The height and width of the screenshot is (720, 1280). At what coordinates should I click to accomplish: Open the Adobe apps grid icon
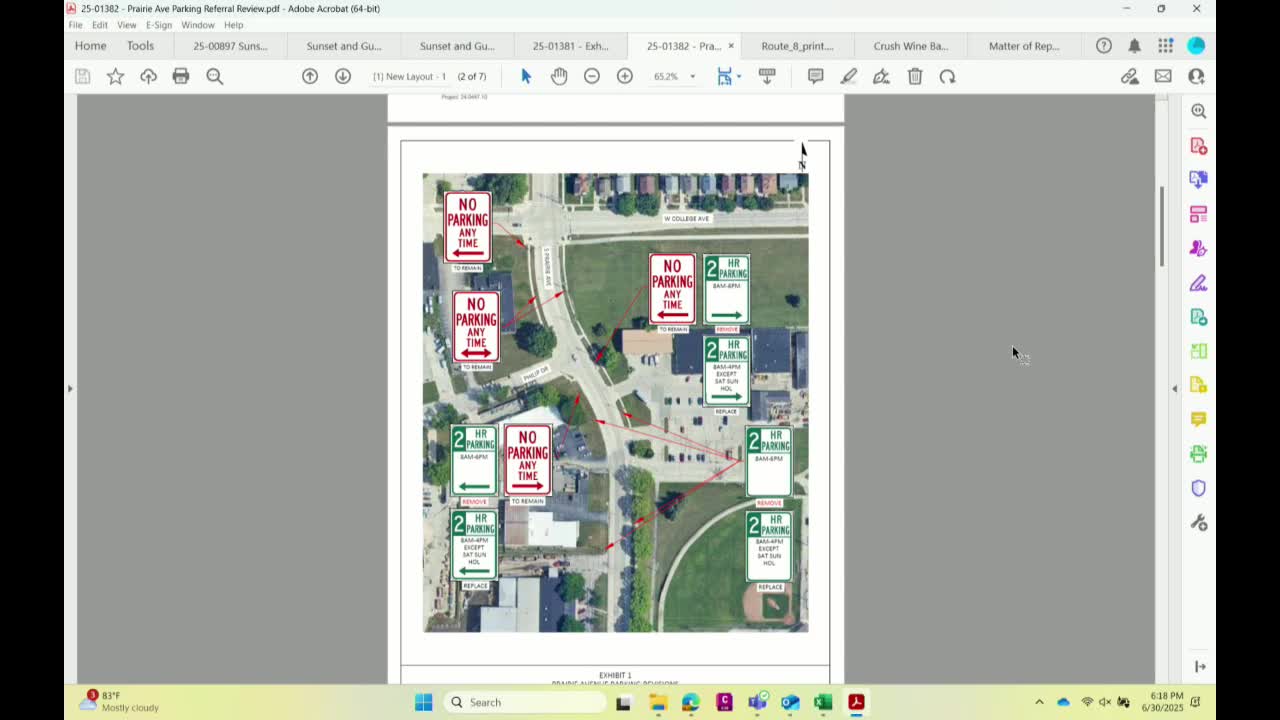pos(1165,46)
